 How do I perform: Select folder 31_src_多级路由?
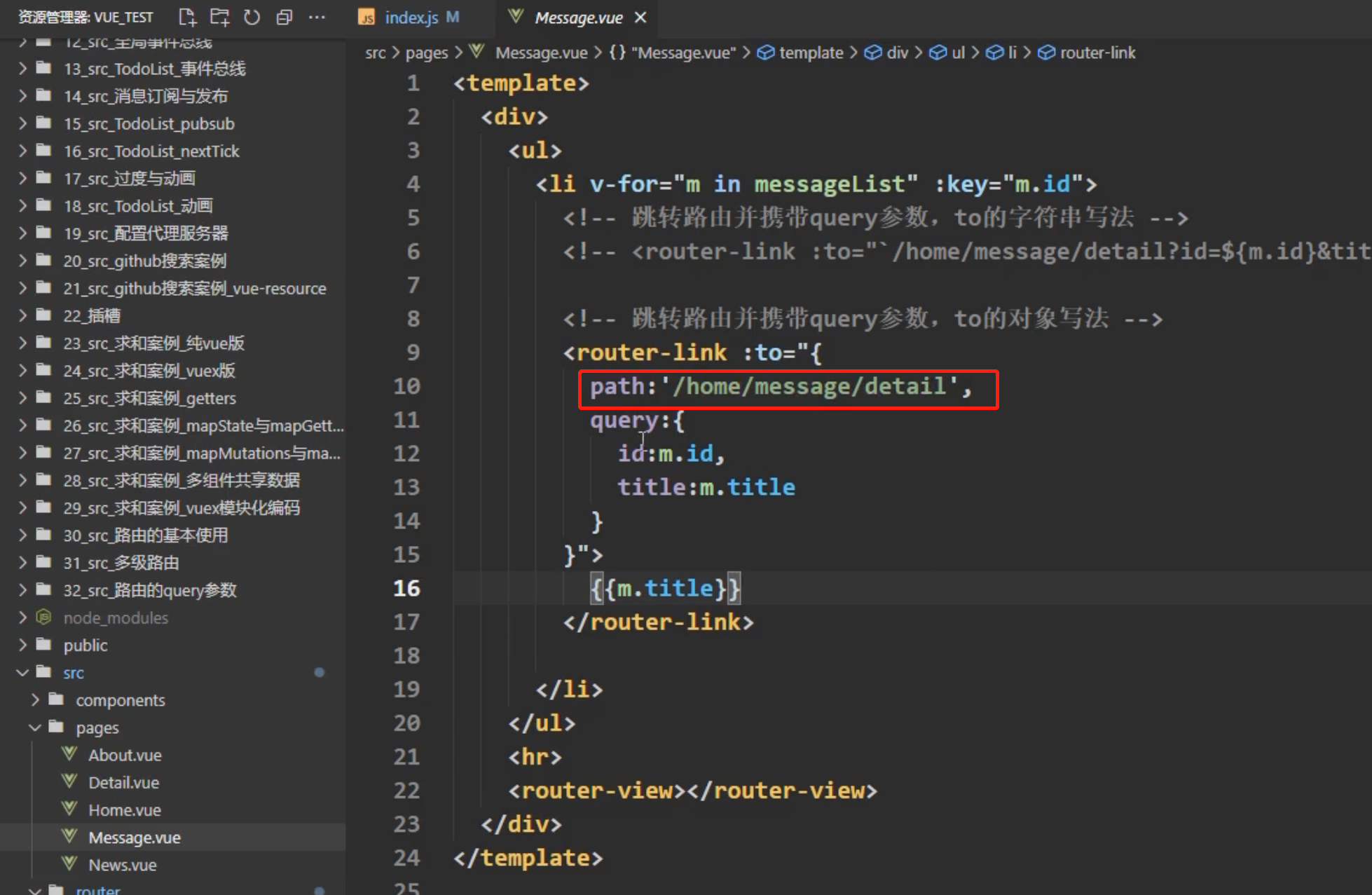121,563
